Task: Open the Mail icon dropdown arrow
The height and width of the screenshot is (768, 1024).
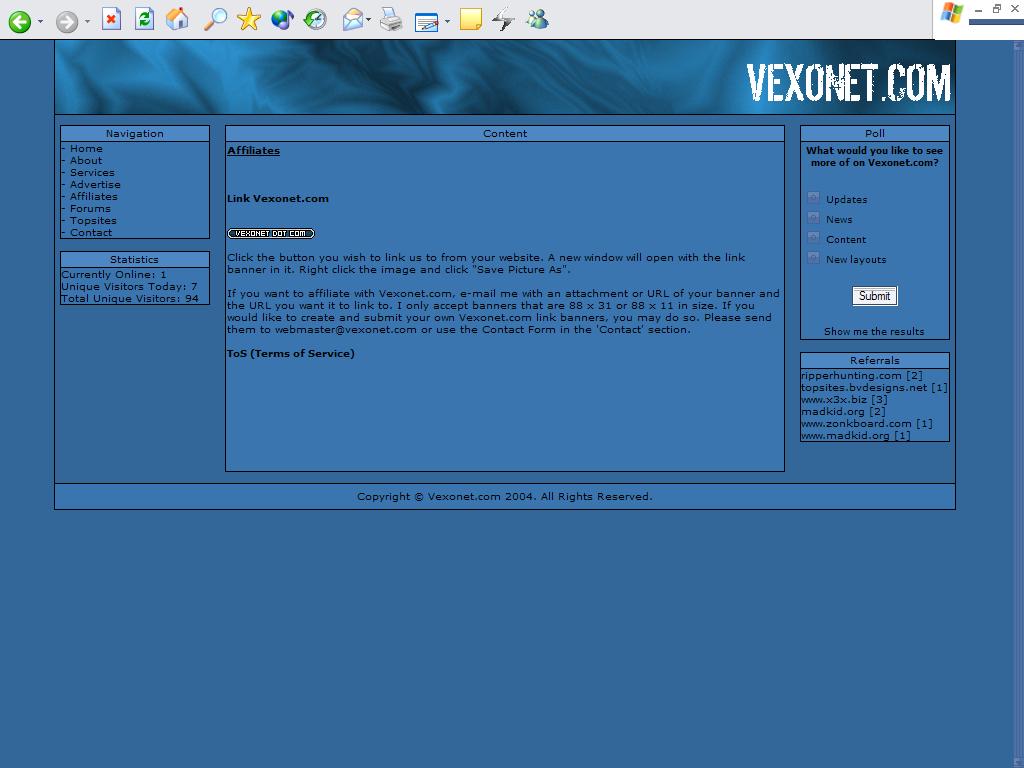Action: click(369, 20)
